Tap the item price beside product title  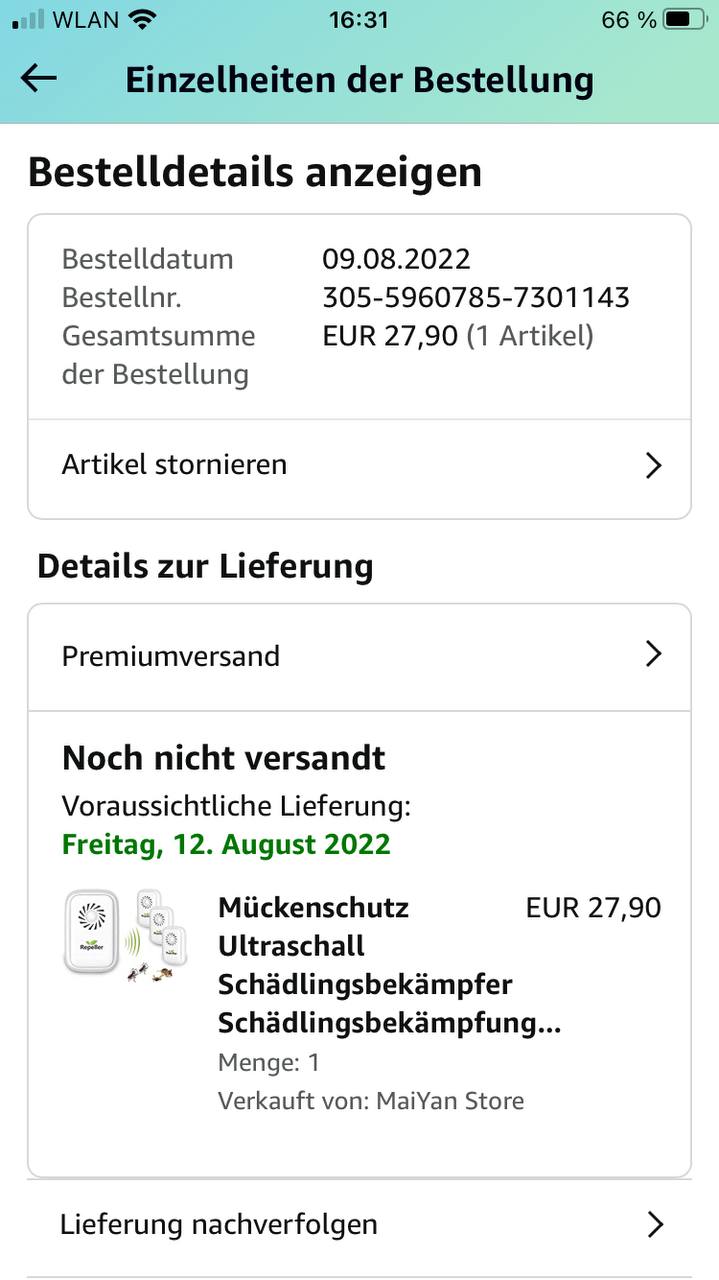pos(593,908)
